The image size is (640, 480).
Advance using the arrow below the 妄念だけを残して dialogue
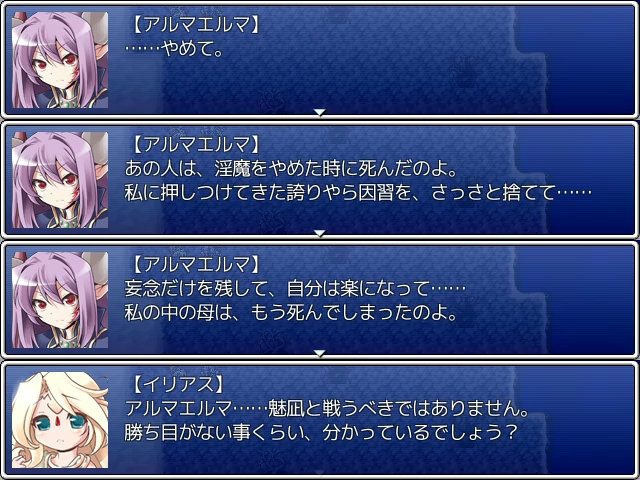(320, 353)
